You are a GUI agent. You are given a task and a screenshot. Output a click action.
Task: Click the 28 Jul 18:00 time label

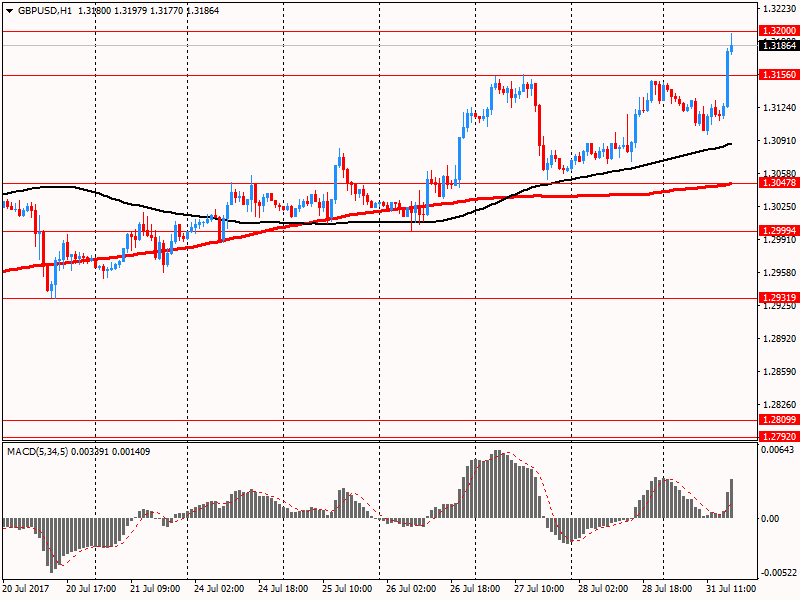[x=667, y=589]
